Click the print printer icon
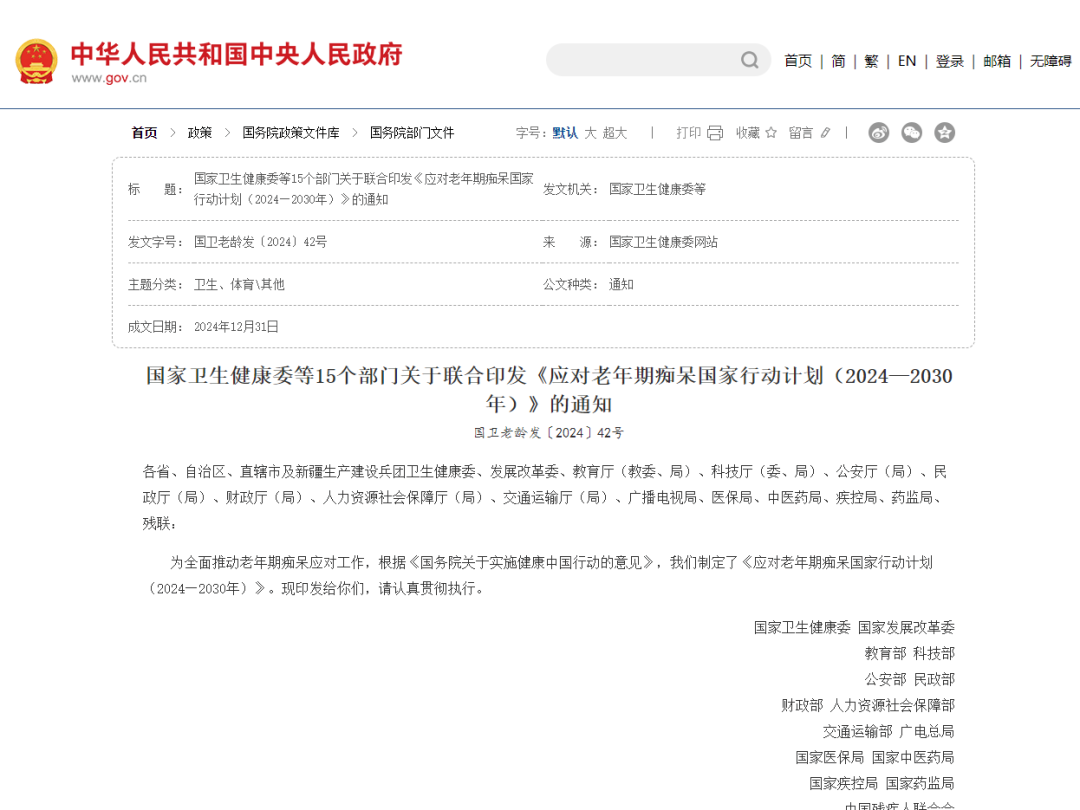Image resolution: width=1080 pixels, height=810 pixels. coord(715,133)
